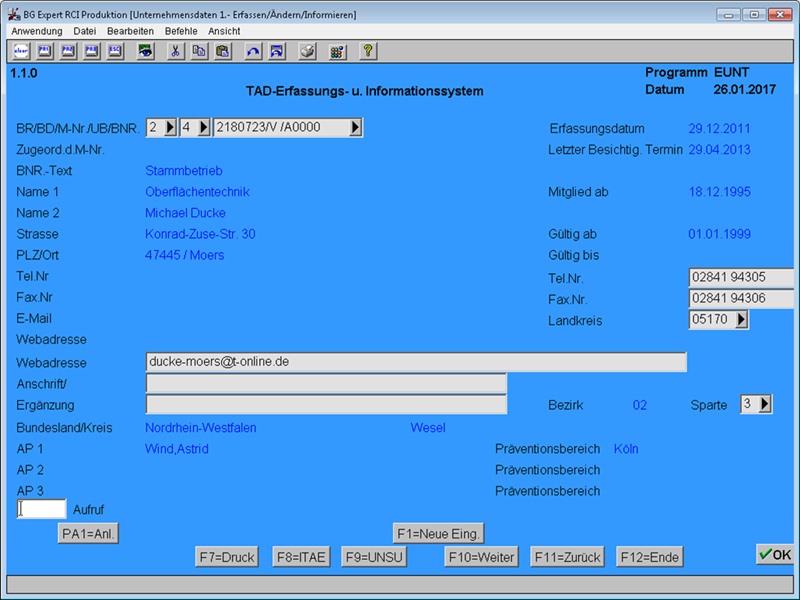Screen dimensions: 800x600
Task: Click the copy icon in toolbar
Action: tap(199, 51)
